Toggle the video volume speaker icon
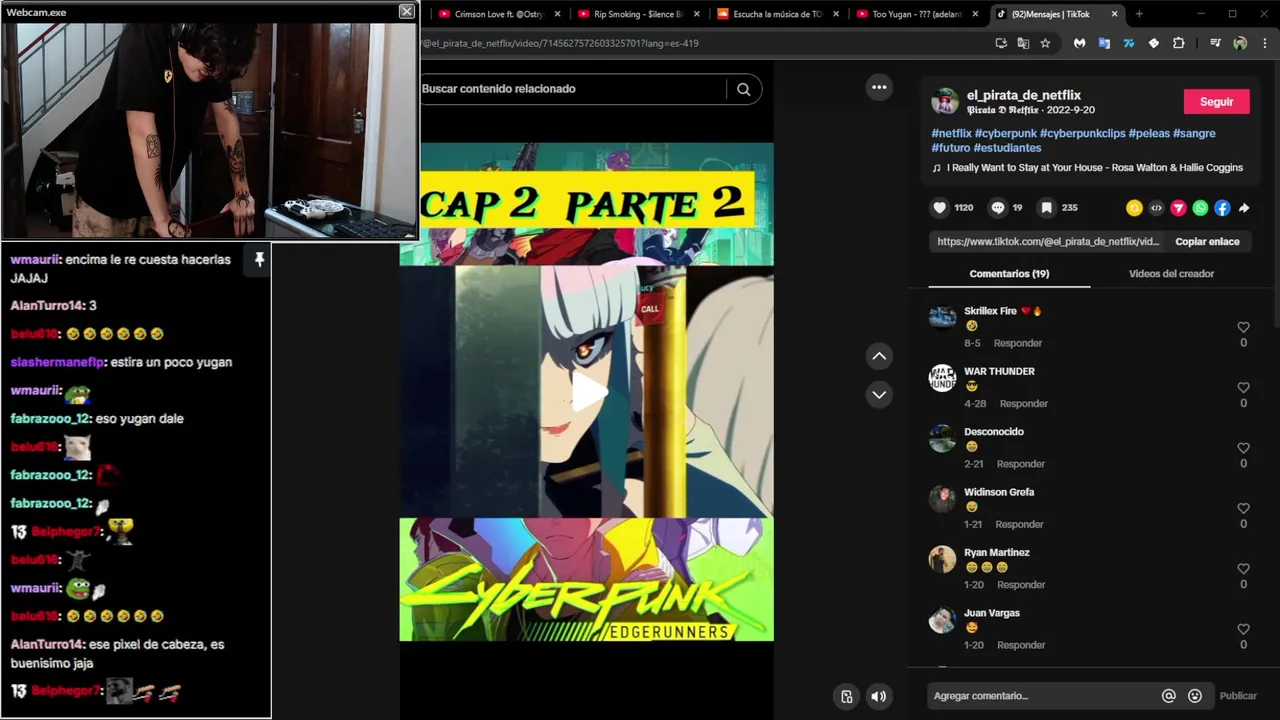The height and width of the screenshot is (720, 1280). tap(878, 697)
